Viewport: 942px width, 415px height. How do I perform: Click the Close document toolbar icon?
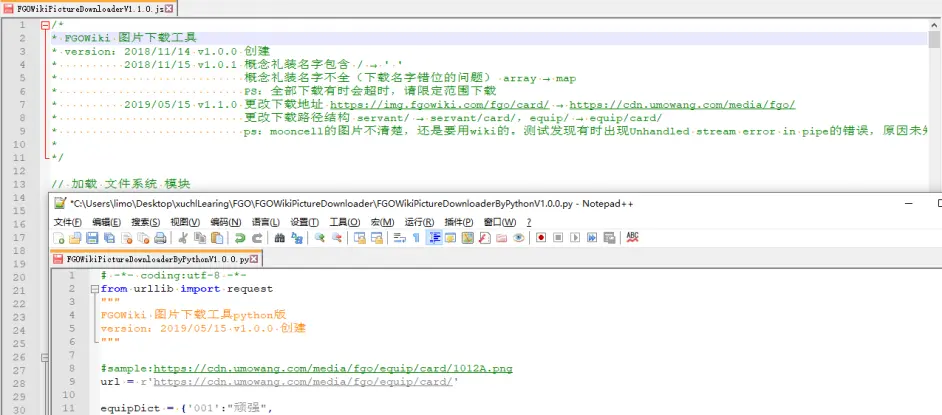point(127,238)
